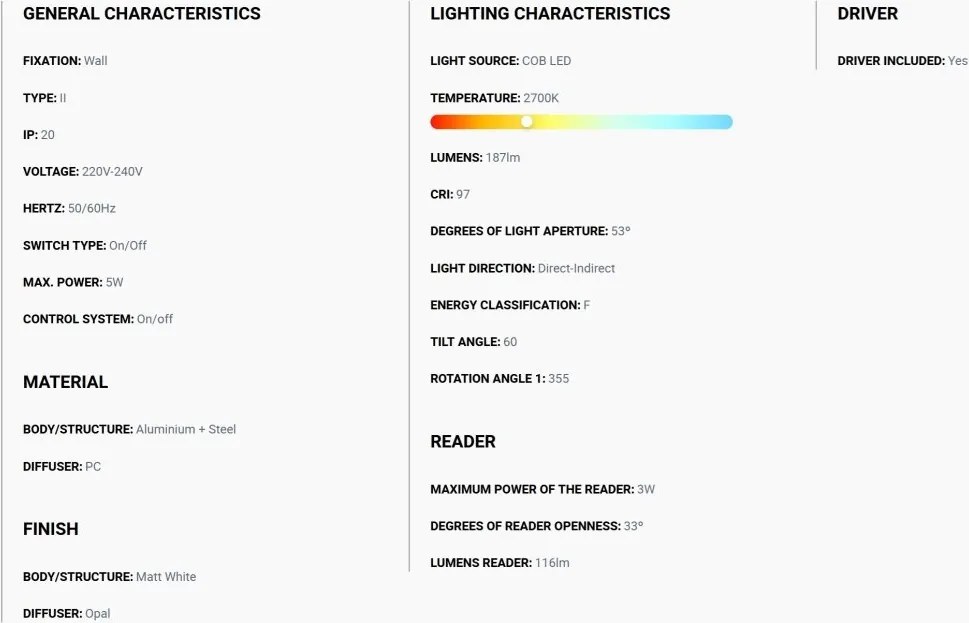Click the Body/Structure Aluminium + Steel entry
969x623 pixels.
[129, 429]
